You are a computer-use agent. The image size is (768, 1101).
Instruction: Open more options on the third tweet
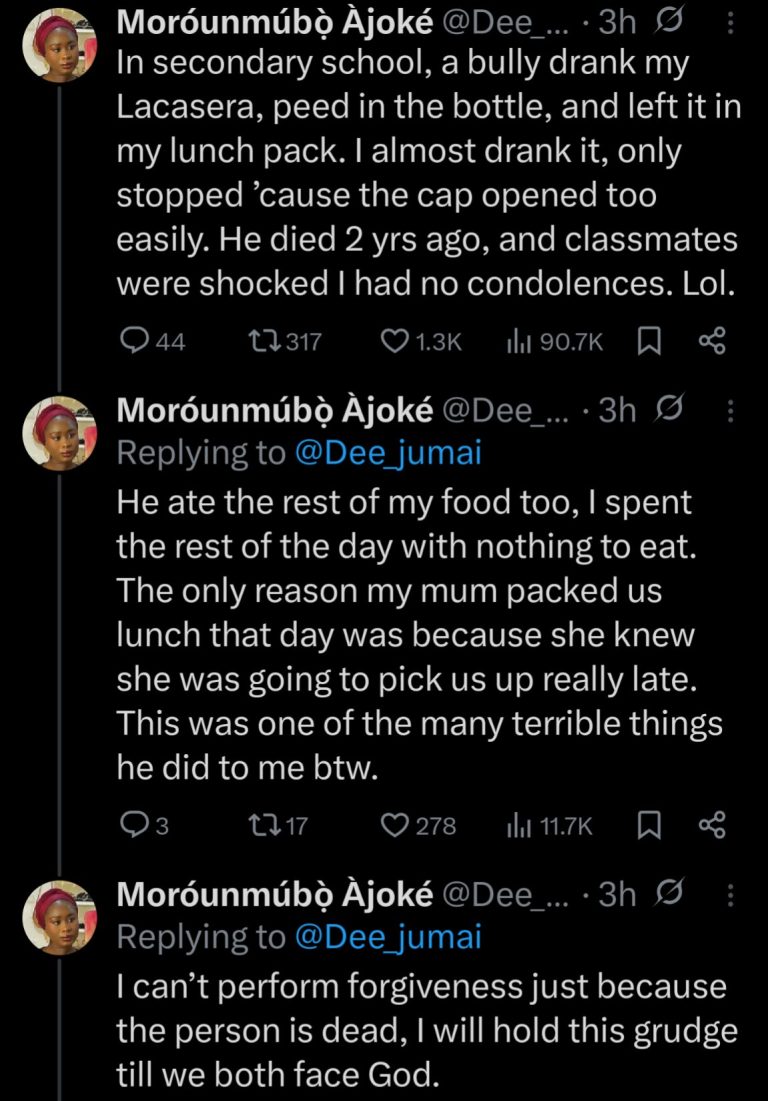[728, 894]
